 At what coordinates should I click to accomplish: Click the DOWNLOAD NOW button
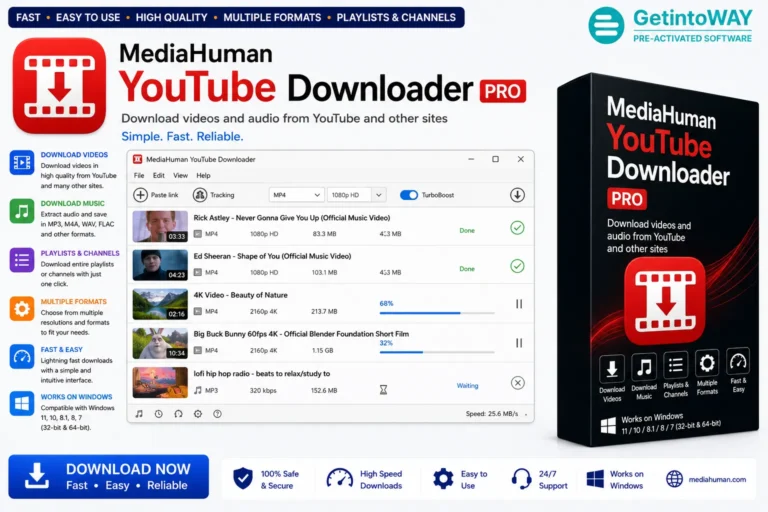[109, 477]
